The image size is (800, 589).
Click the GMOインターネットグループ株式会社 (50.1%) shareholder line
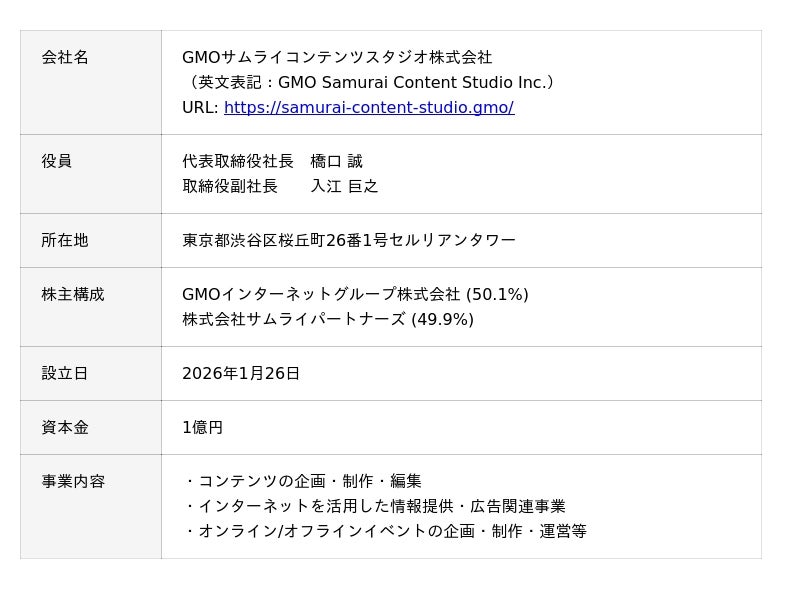click(355, 295)
